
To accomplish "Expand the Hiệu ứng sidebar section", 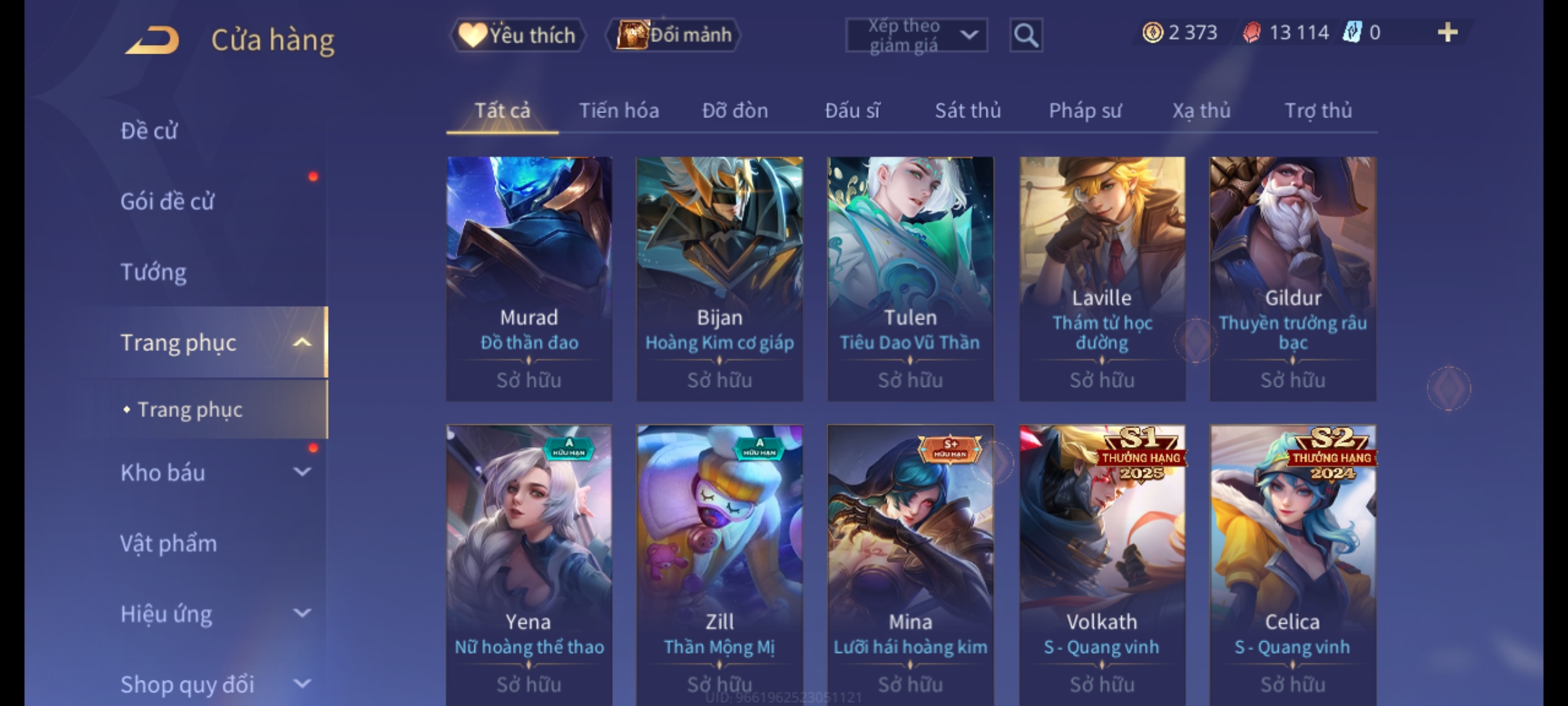I will pyautogui.click(x=302, y=613).
